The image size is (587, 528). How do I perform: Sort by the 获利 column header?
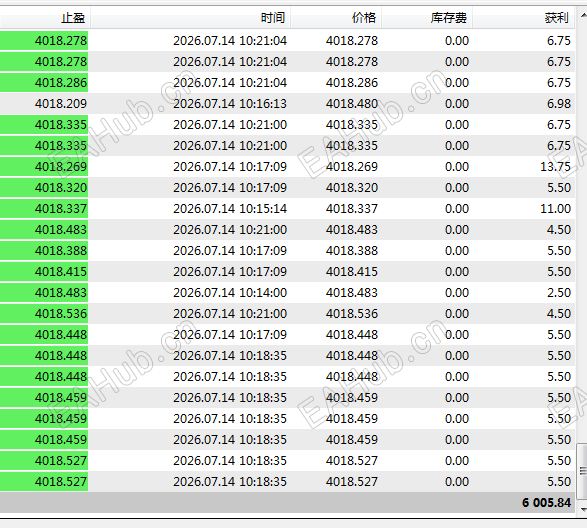click(x=523, y=18)
